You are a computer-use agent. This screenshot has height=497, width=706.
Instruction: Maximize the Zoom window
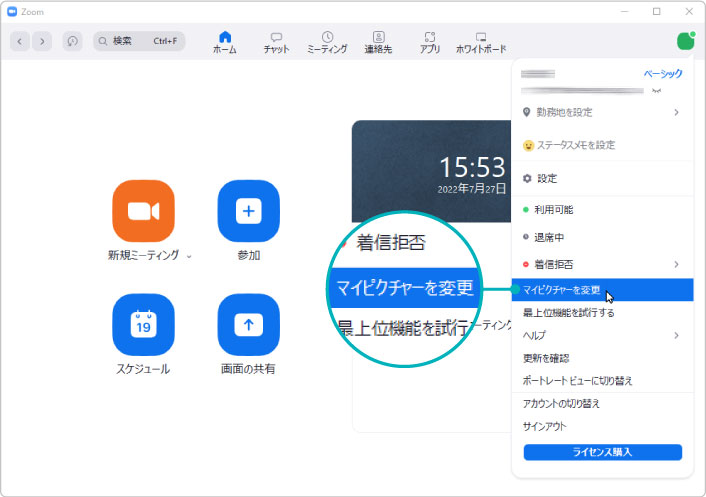tap(656, 12)
